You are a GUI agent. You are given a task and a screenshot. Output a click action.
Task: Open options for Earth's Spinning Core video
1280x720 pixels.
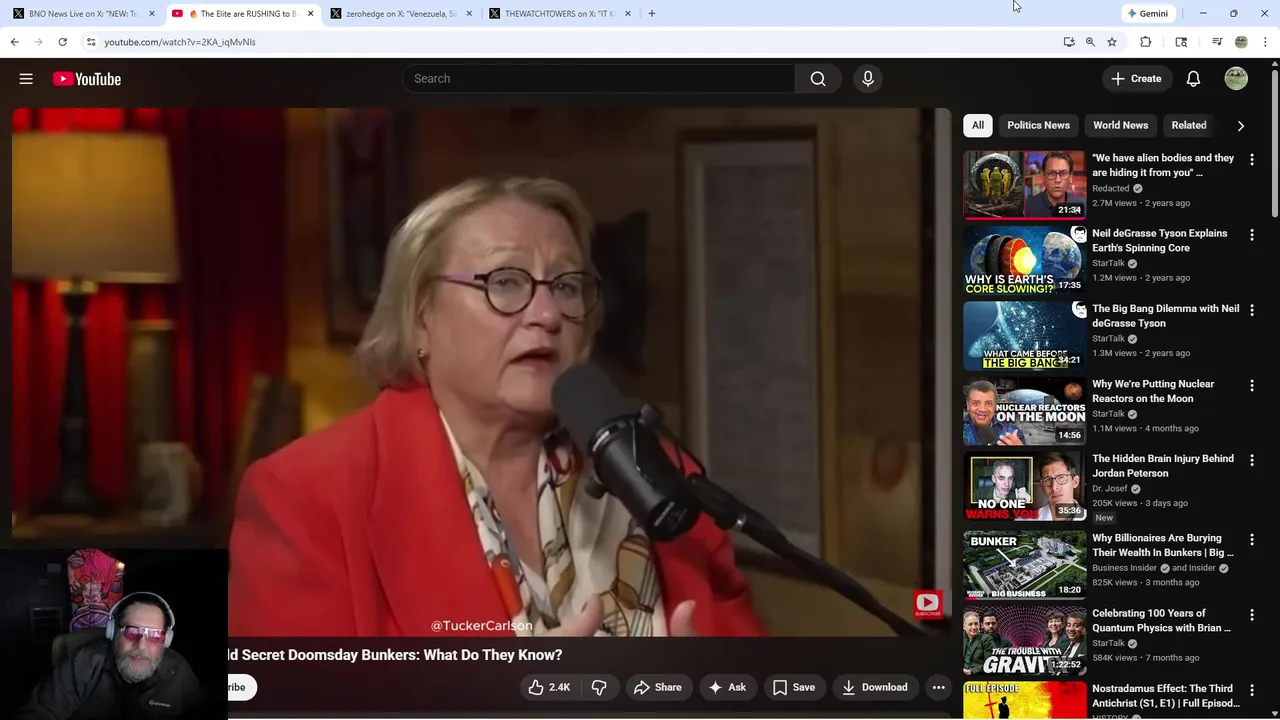click(x=1251, y=234)
